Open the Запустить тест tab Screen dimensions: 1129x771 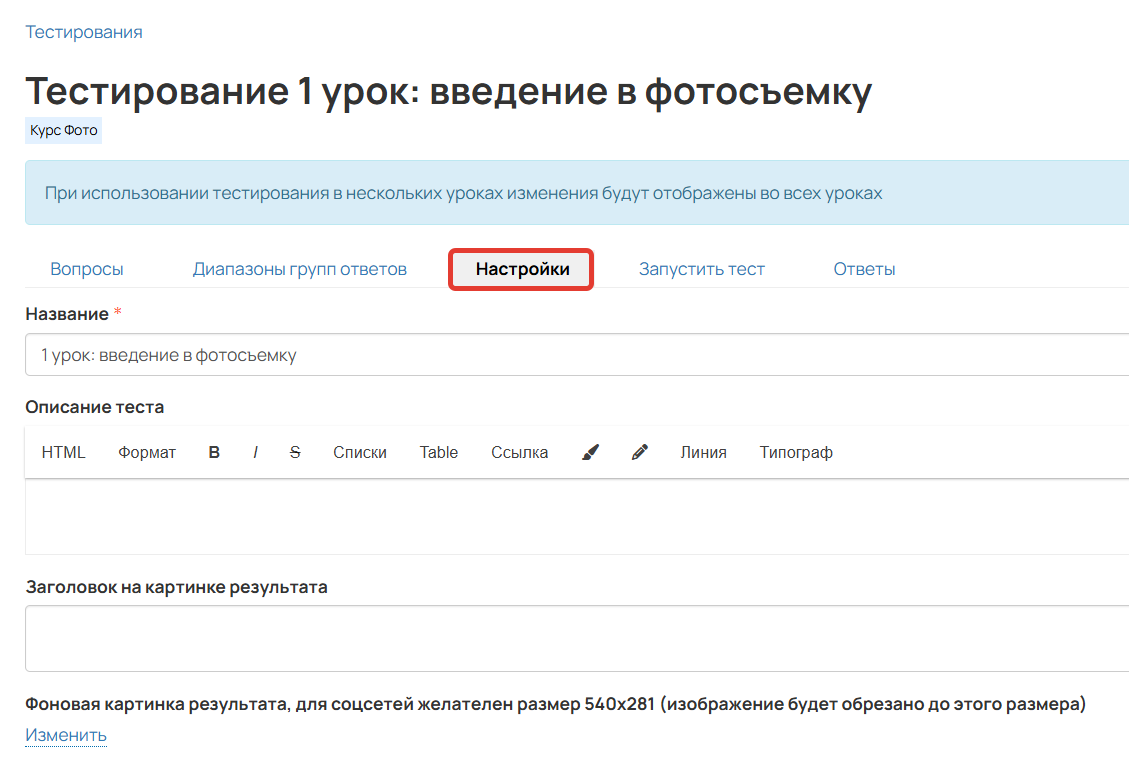coord(701,268)
